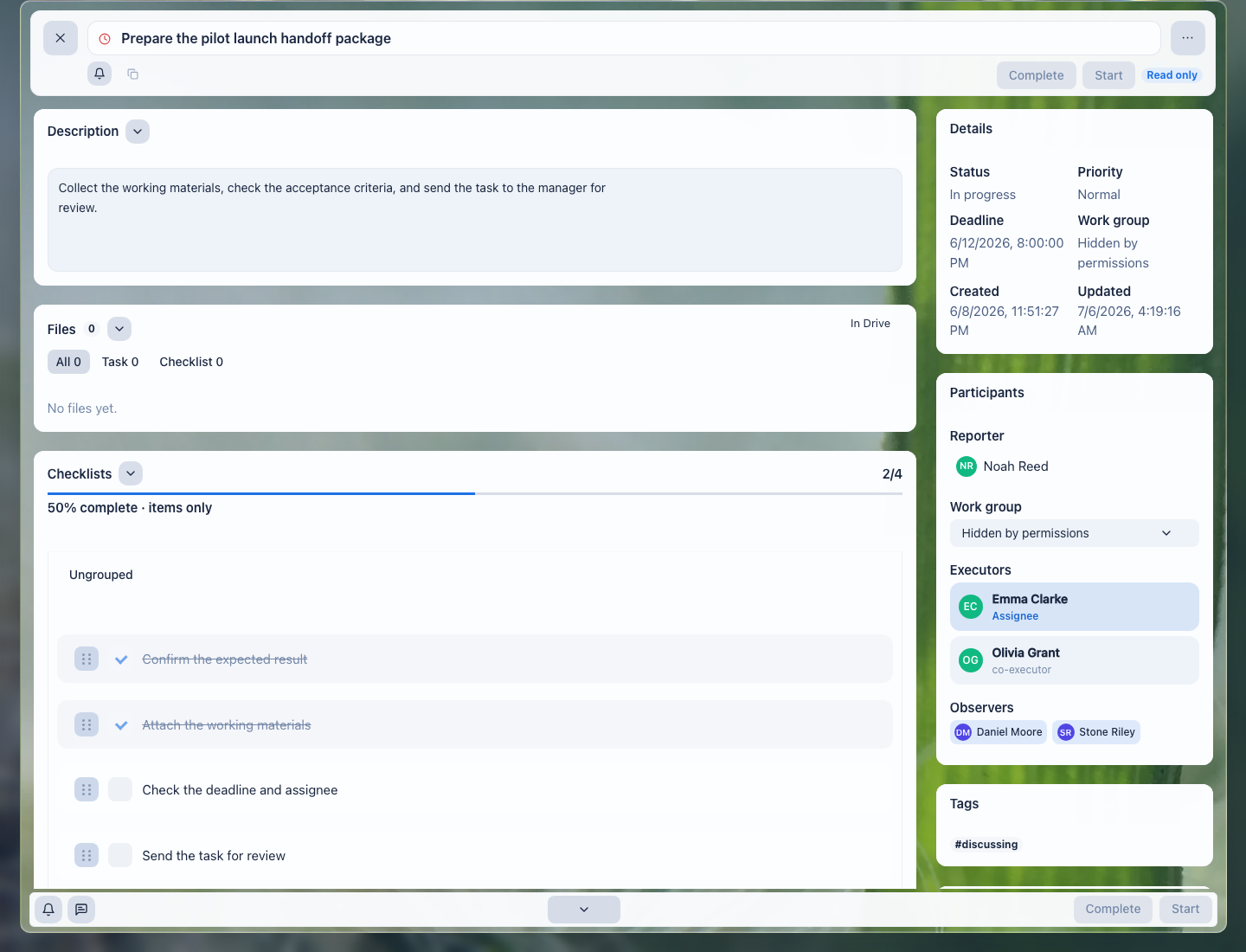
Task: Click the checklist progress bar
Action: [x=475, y=493]
